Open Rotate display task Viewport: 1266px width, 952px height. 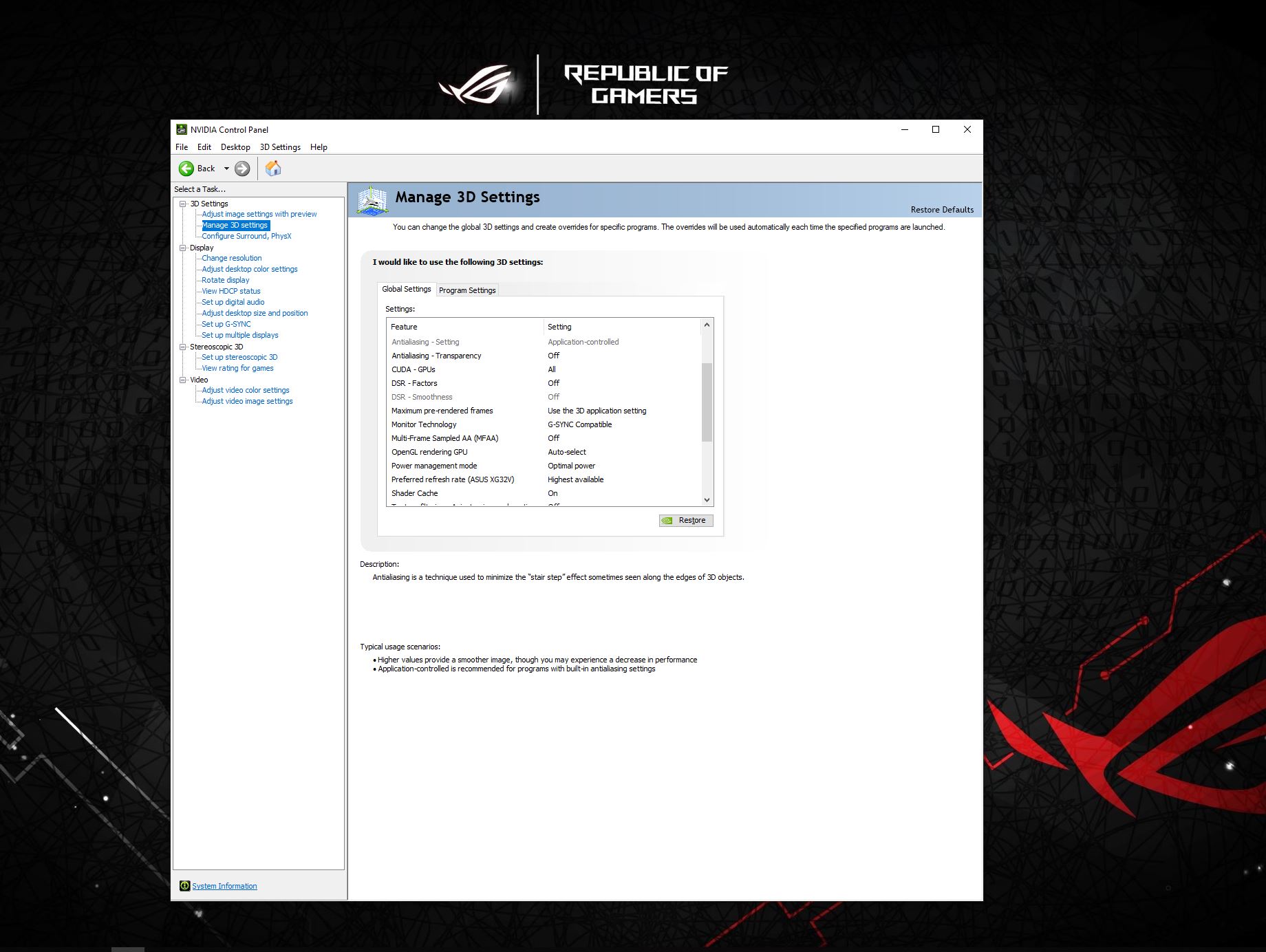pos(226,280)
